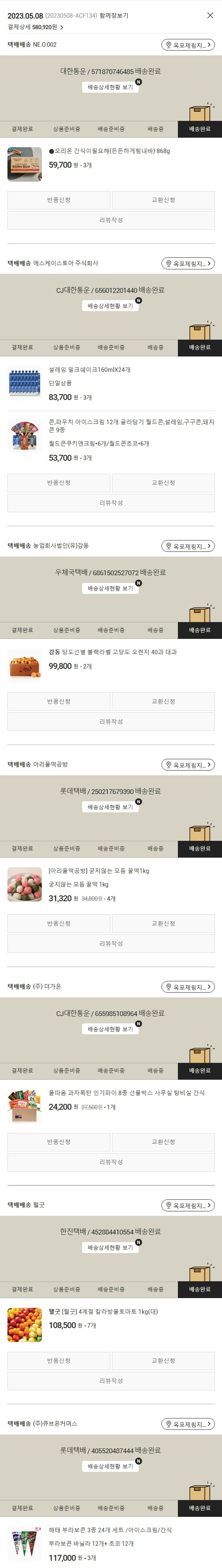The image size is (222, 1568).
Task: Open 오리온 간식이필요해 product thumbnail
Action: [25, 164]
